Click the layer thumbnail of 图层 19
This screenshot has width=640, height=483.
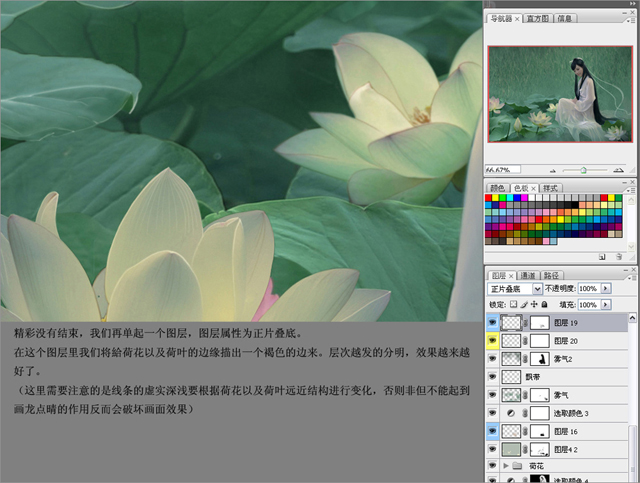coord(511,323)
